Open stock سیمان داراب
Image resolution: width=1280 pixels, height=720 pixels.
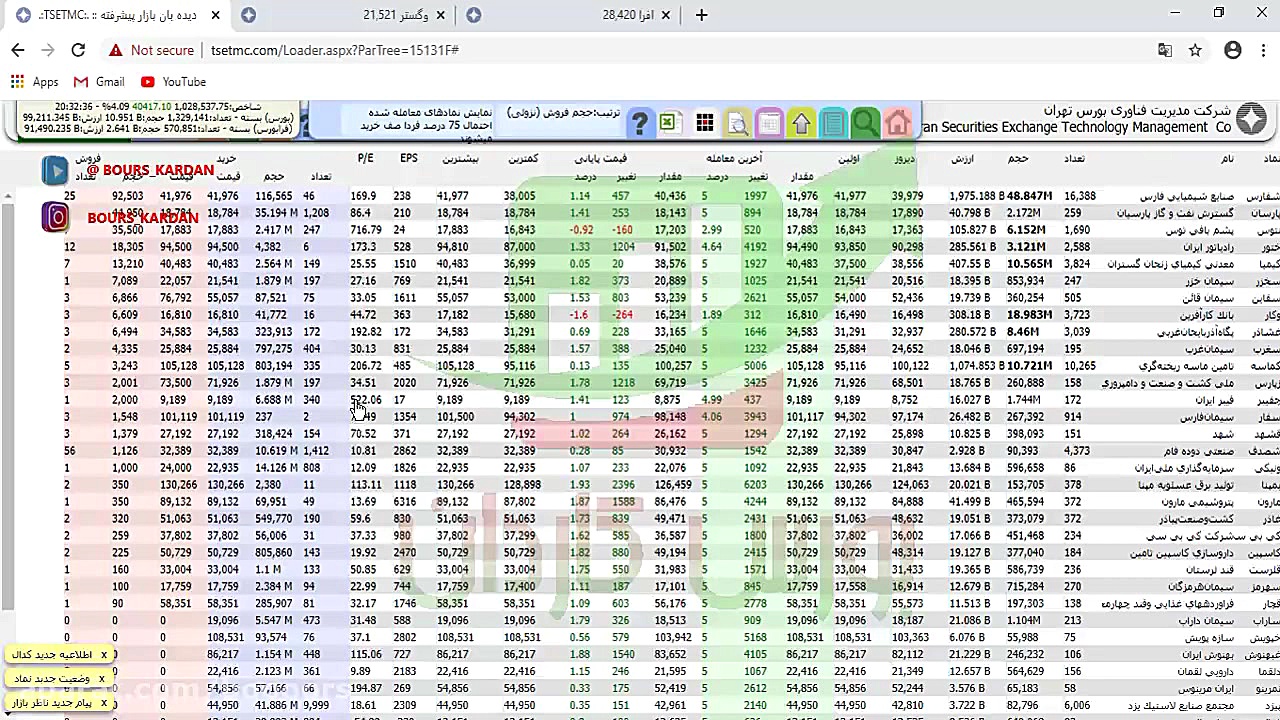pos(1206,621)
